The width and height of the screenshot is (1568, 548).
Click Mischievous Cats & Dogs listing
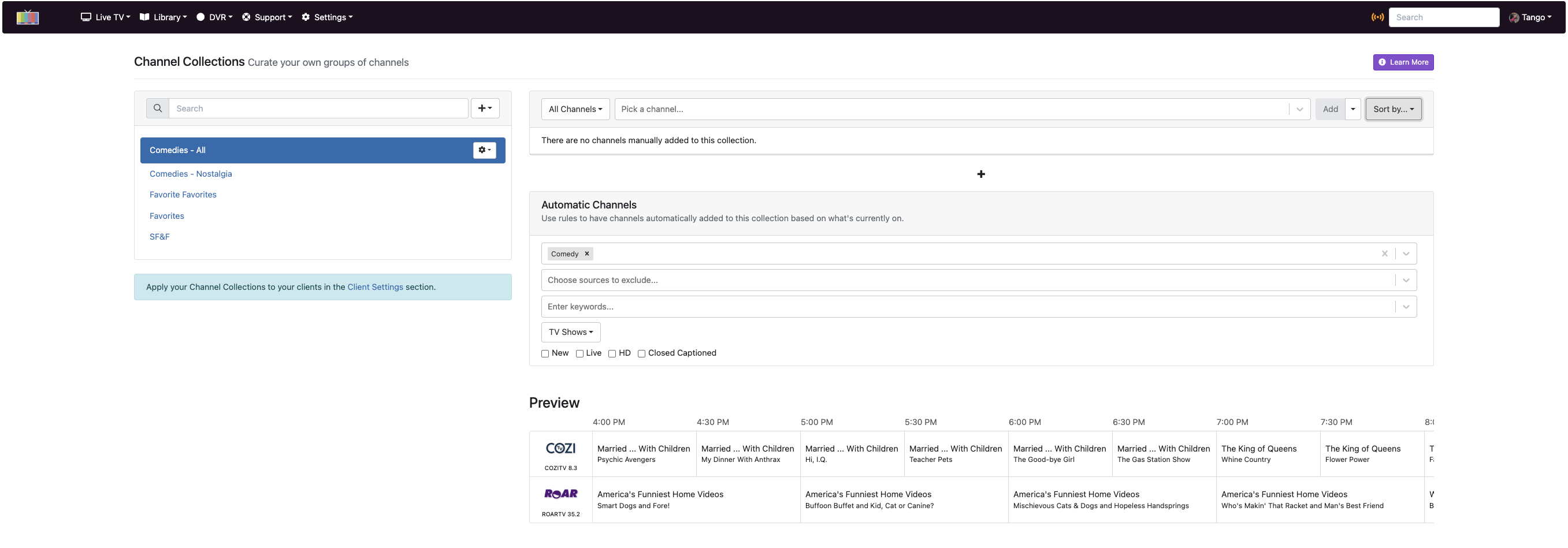coord(1112,500)
